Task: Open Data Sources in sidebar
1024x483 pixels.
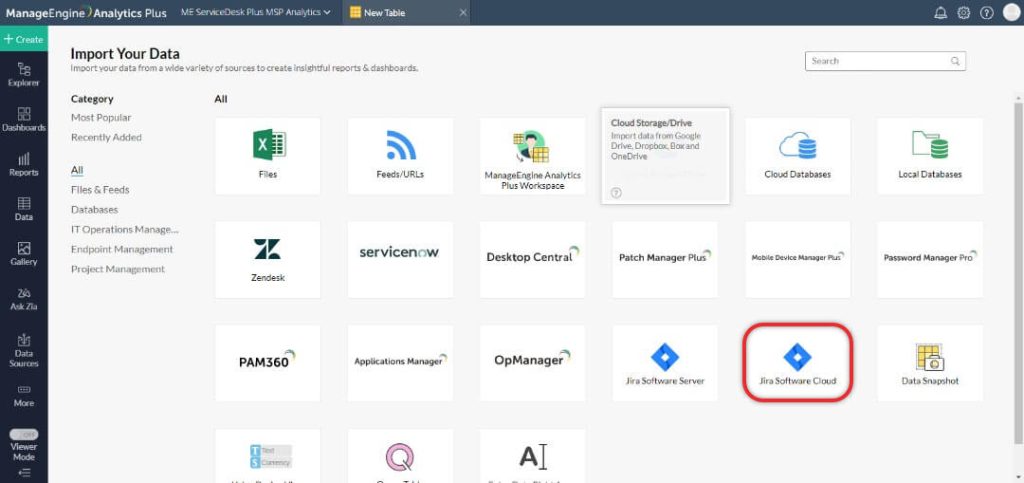Action: (x=24, y=351)
